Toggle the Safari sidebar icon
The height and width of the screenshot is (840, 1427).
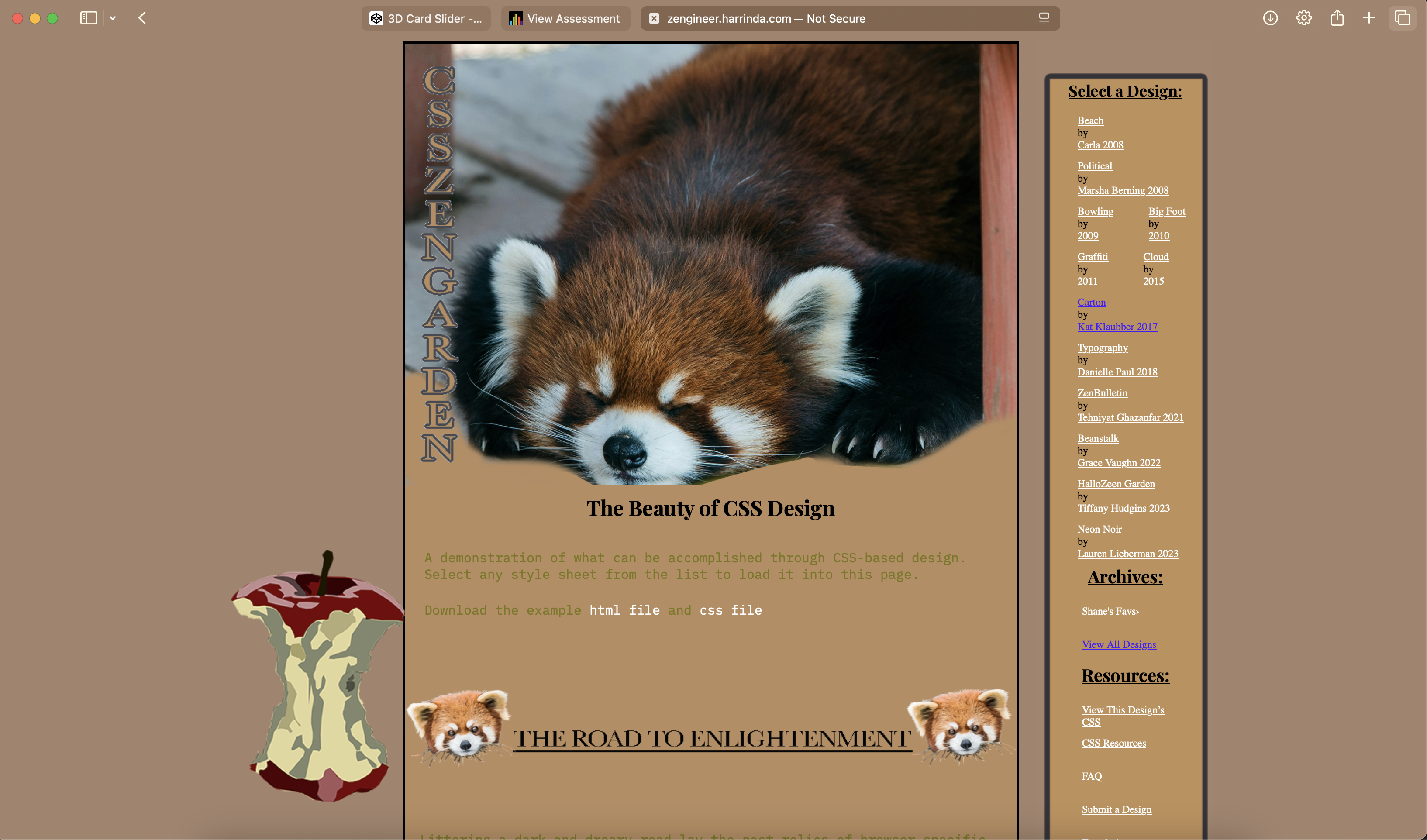tap(88, 18)
